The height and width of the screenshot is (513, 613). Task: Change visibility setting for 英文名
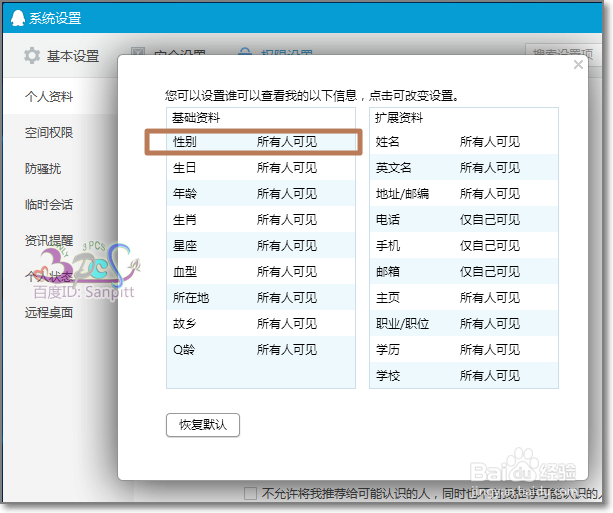490,168
